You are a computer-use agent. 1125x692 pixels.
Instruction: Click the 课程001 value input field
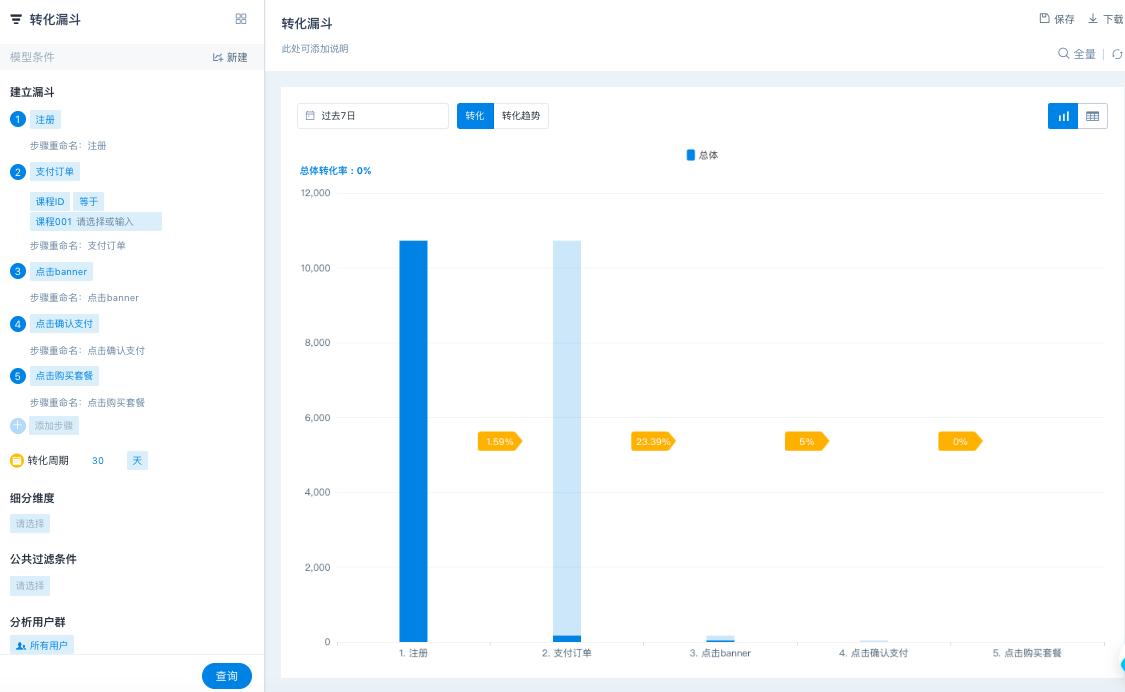coord(95,221)
